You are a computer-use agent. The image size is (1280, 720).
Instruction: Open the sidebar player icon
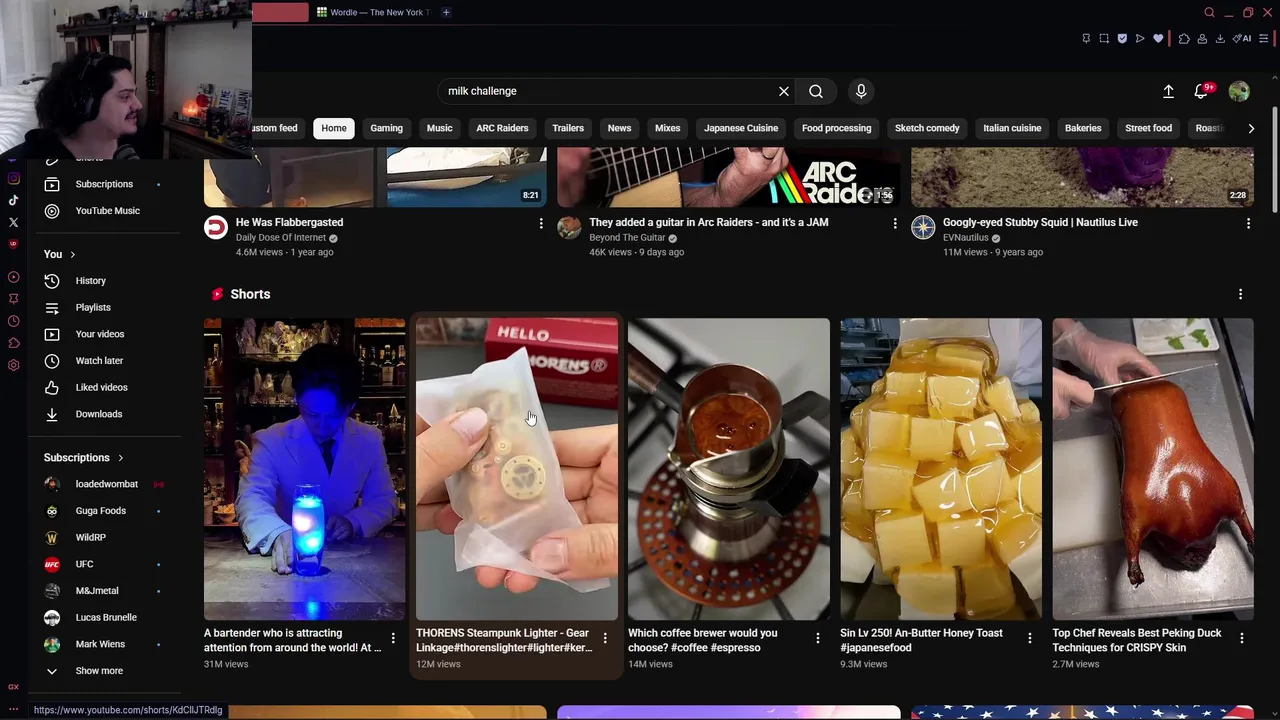(x=13, y=277)
